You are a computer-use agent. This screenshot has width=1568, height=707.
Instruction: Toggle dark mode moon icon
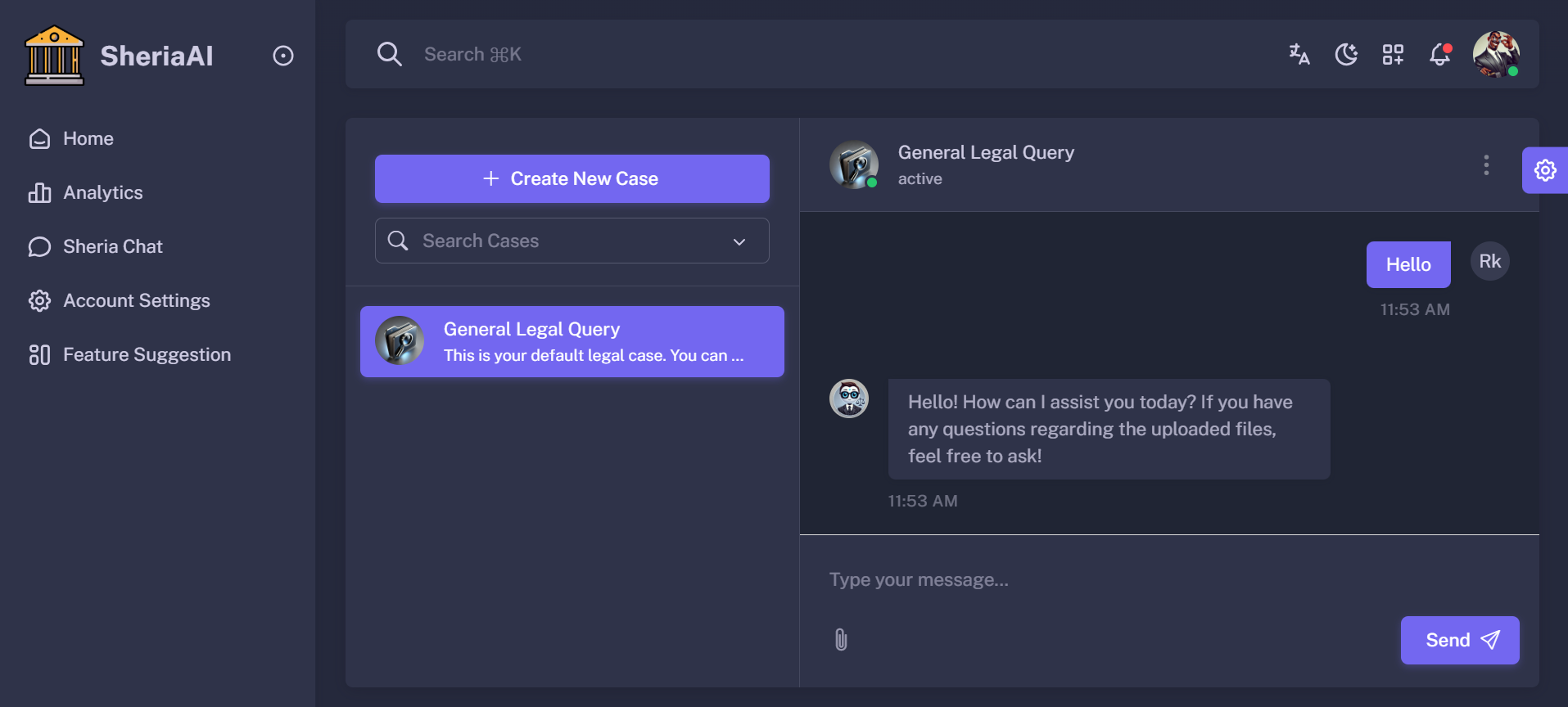pyautogui.click(x=1346, y=54)
